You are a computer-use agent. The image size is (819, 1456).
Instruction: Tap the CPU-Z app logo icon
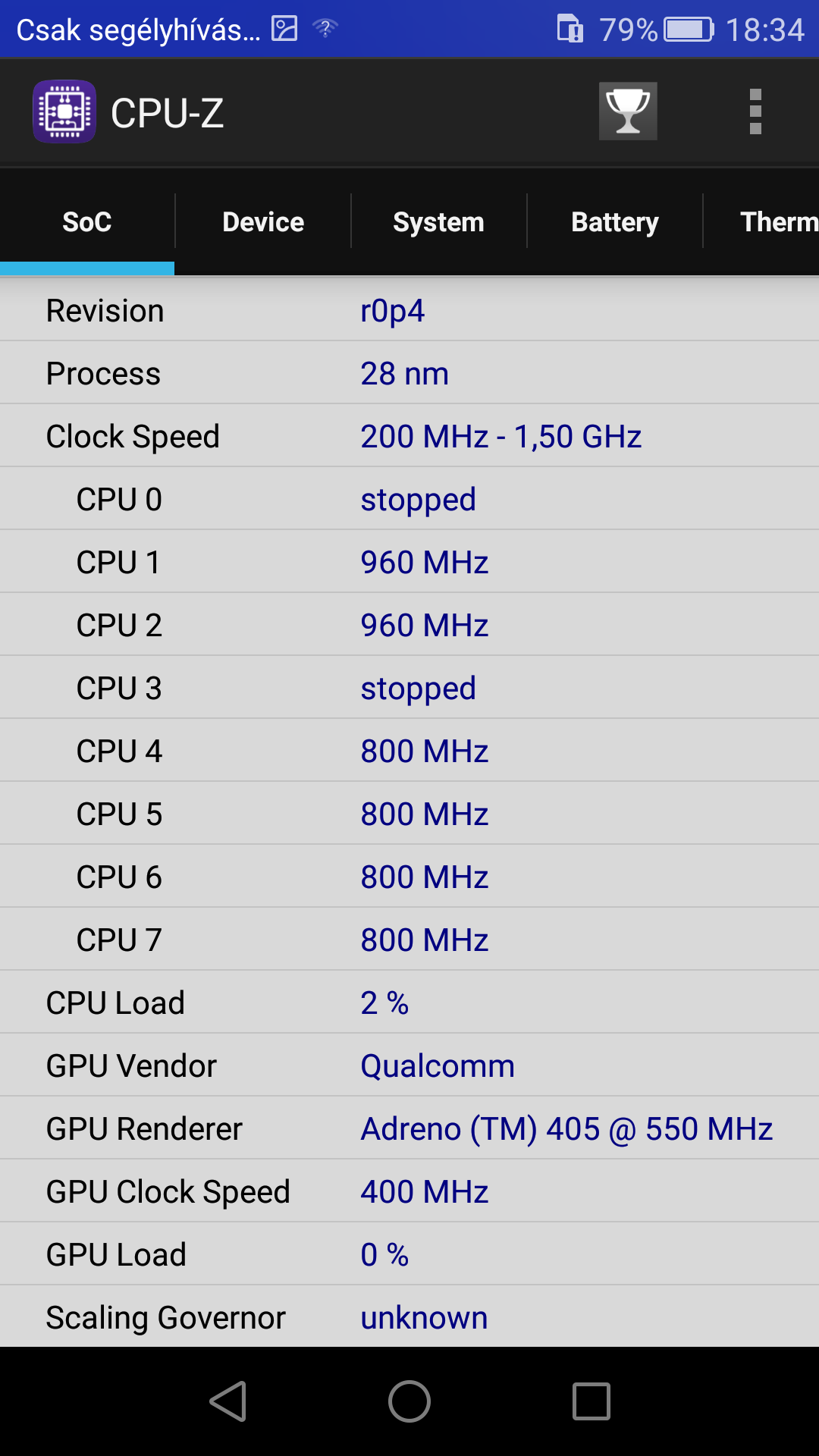[x=64, y=111]
